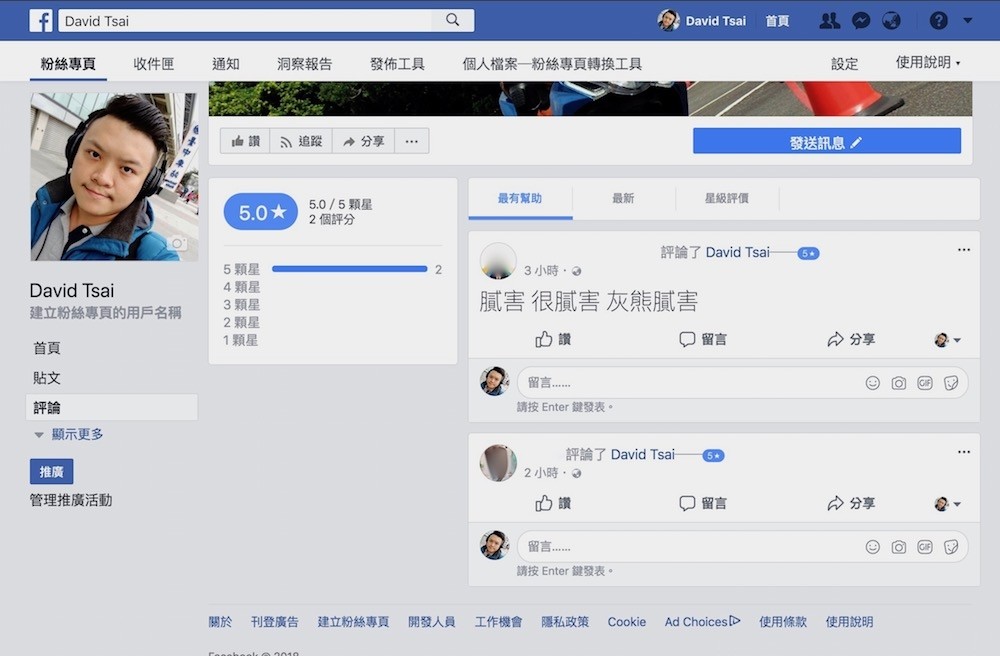Click the search magnifier icon
This screenshot has height=656, width=1000.
pos(453,20)
